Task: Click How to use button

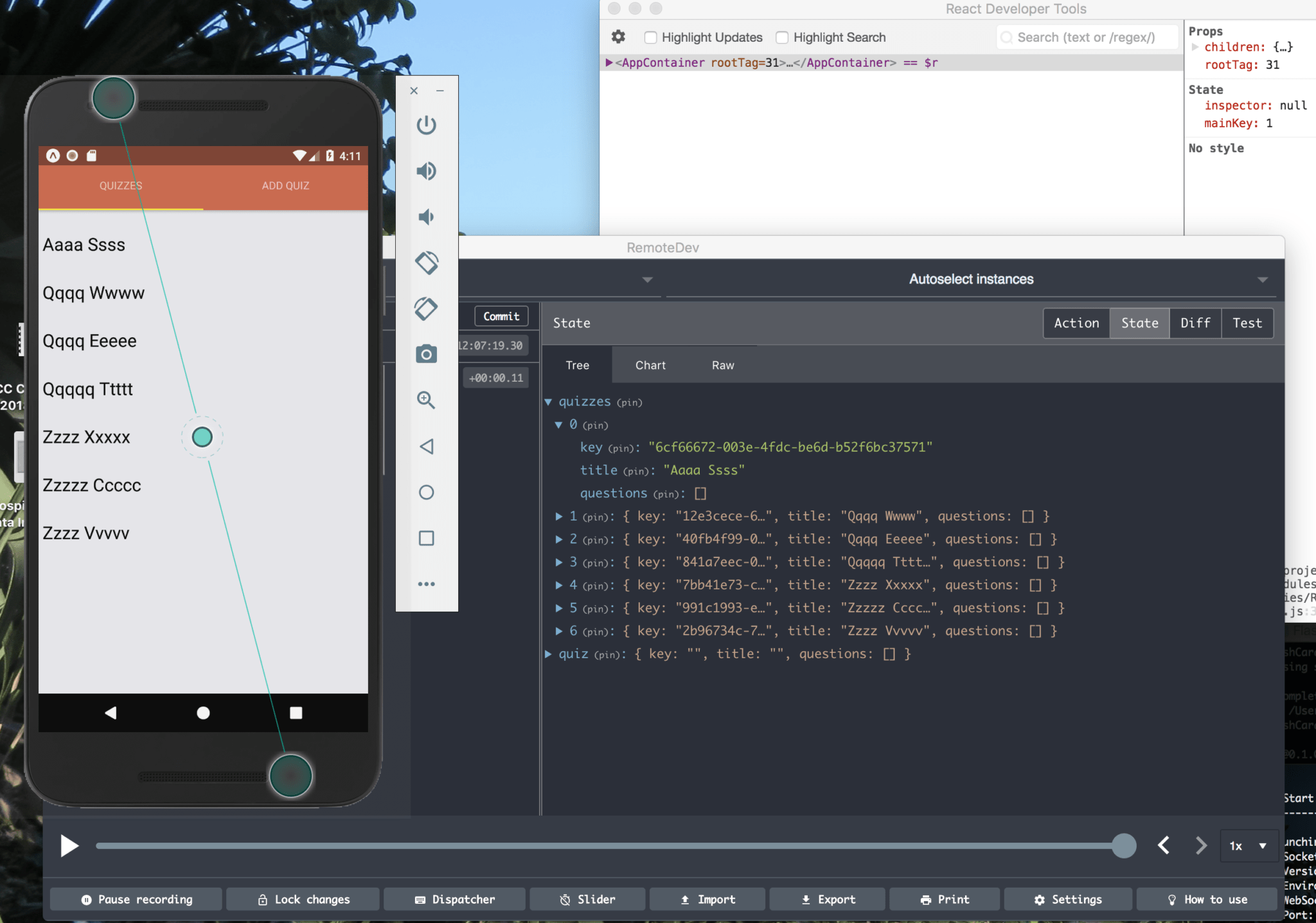Action: [1207, 899]
